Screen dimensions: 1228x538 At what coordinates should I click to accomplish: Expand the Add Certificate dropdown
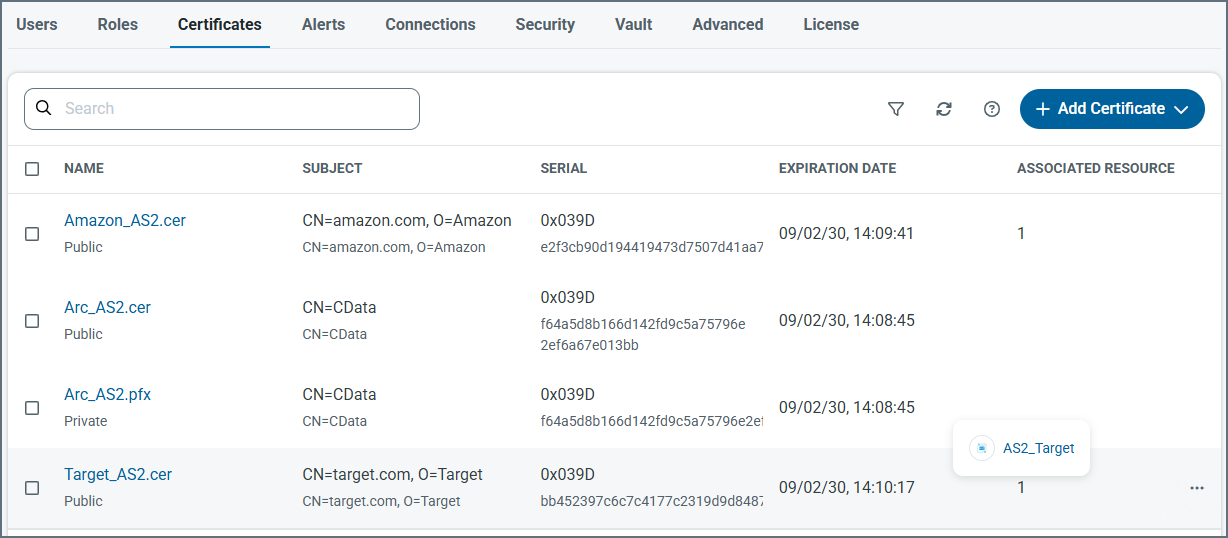[x=1181, y=109]
